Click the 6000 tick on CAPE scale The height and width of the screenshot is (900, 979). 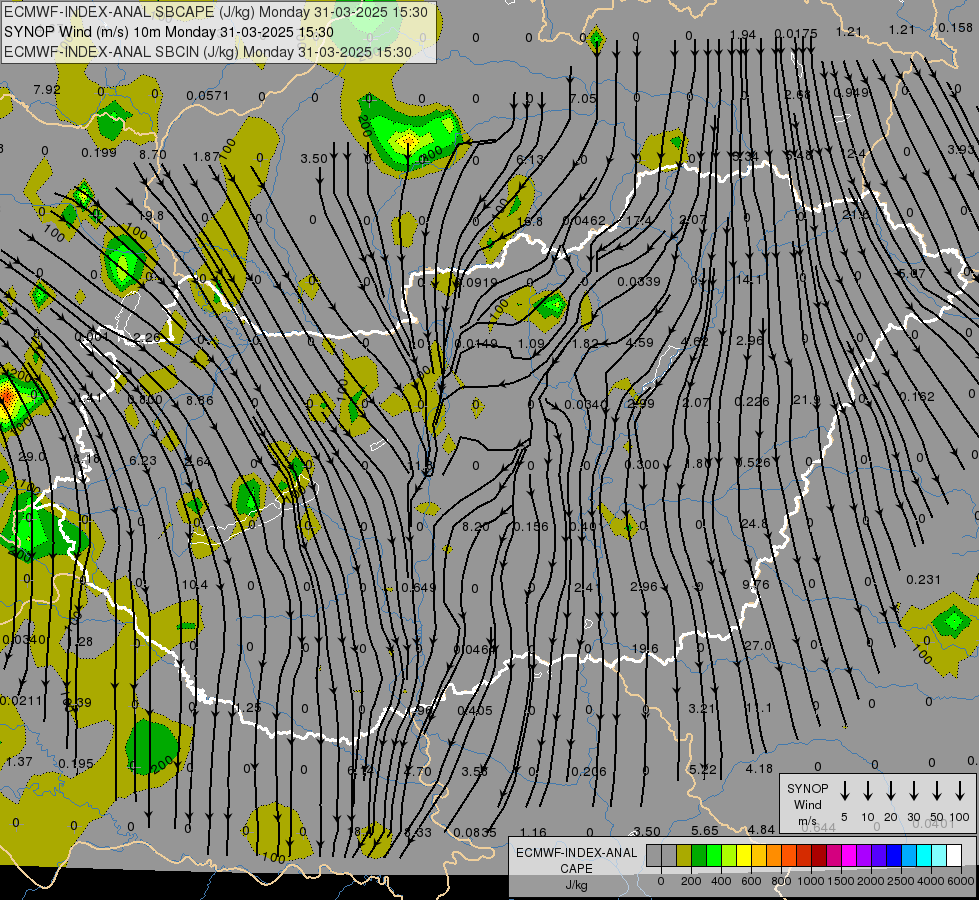click(x=960, y=881)
